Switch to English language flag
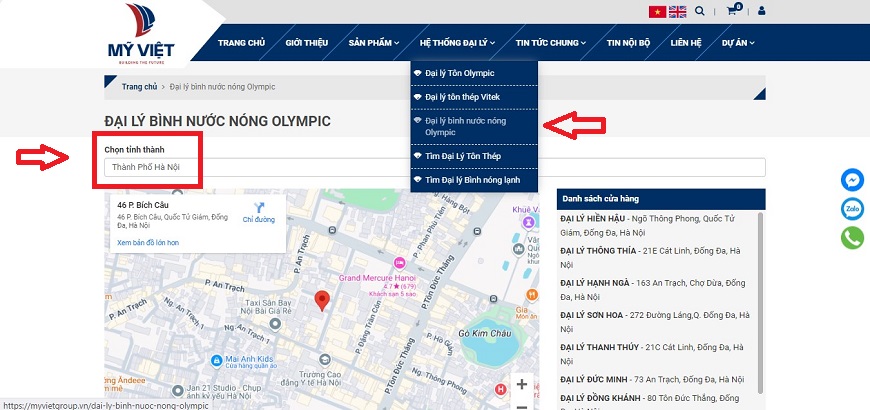Viewport: 870px width, 410px height. (x=677, y=12)
